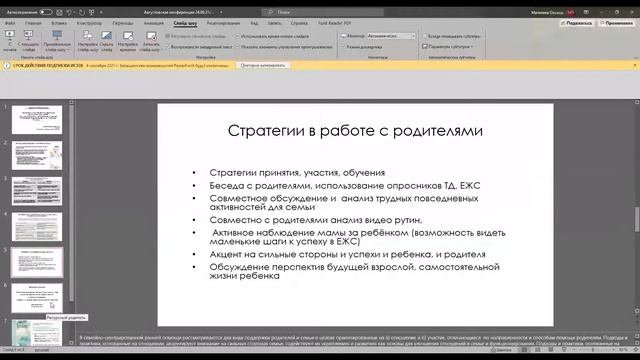Switch to the Запись tab
Viewport: 640px width, 360px height.
pos(274,23)
